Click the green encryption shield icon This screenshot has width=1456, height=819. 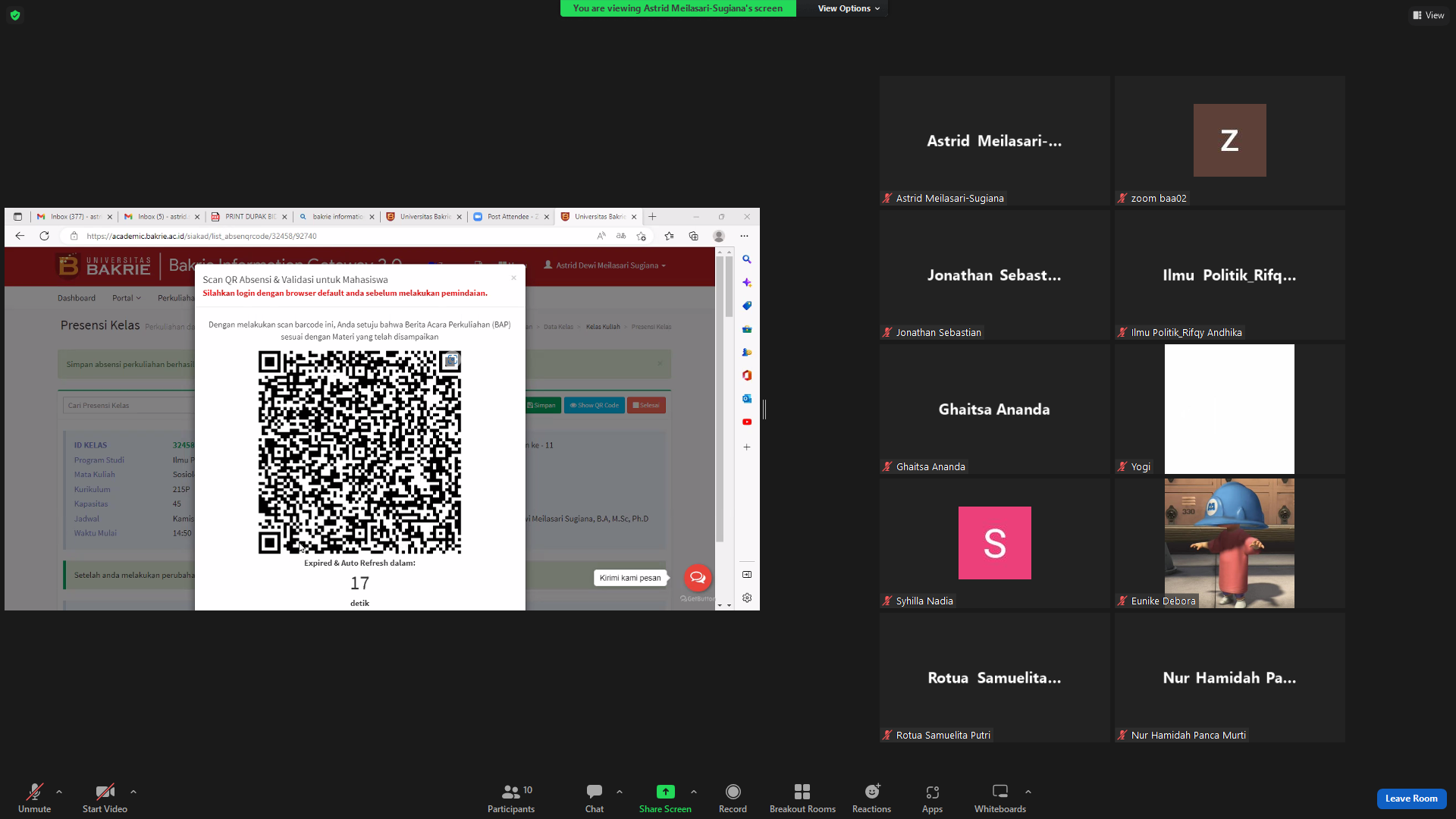click(x=15, y=15)
